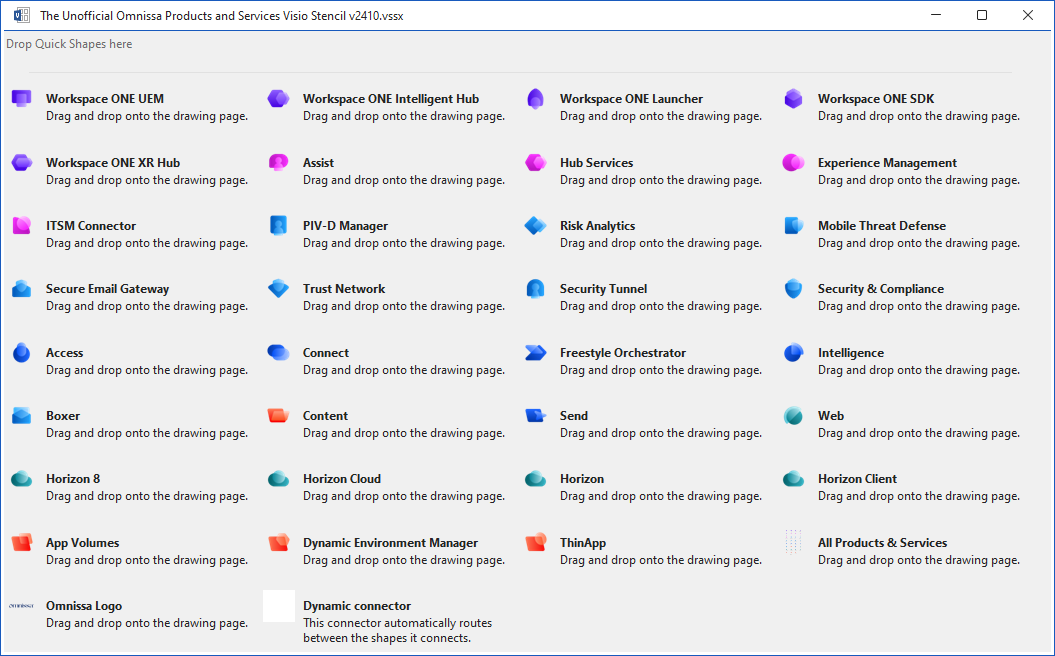1055x656 pixels.
Task: Click the 'Dynamic connector' label
Action: coord(357,606)
